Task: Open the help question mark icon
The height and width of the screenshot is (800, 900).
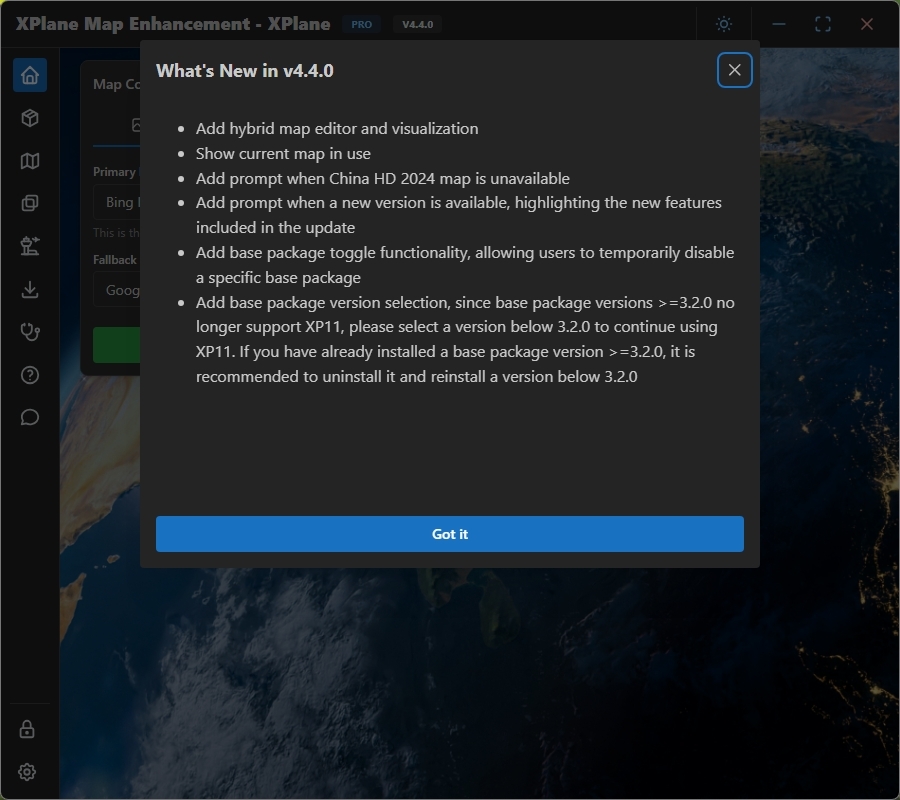Action: click(30, 375)
